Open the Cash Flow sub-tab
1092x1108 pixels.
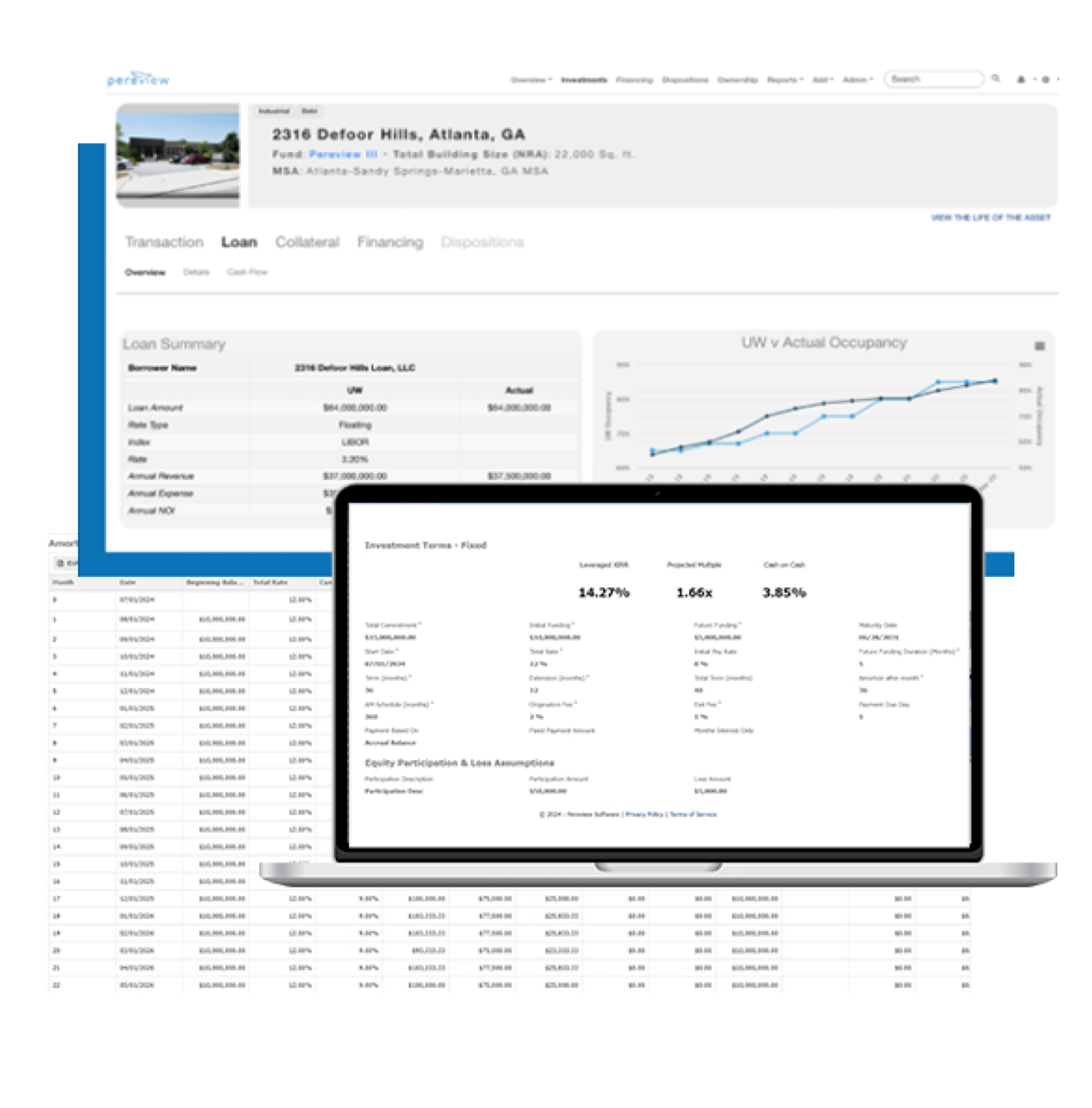(247, 272)
